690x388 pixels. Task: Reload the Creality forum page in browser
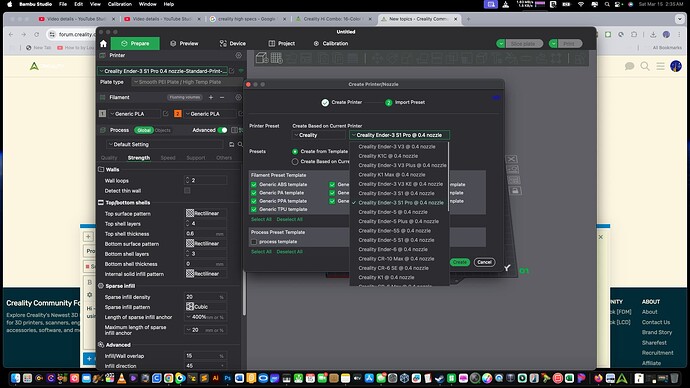coord(37,34)
